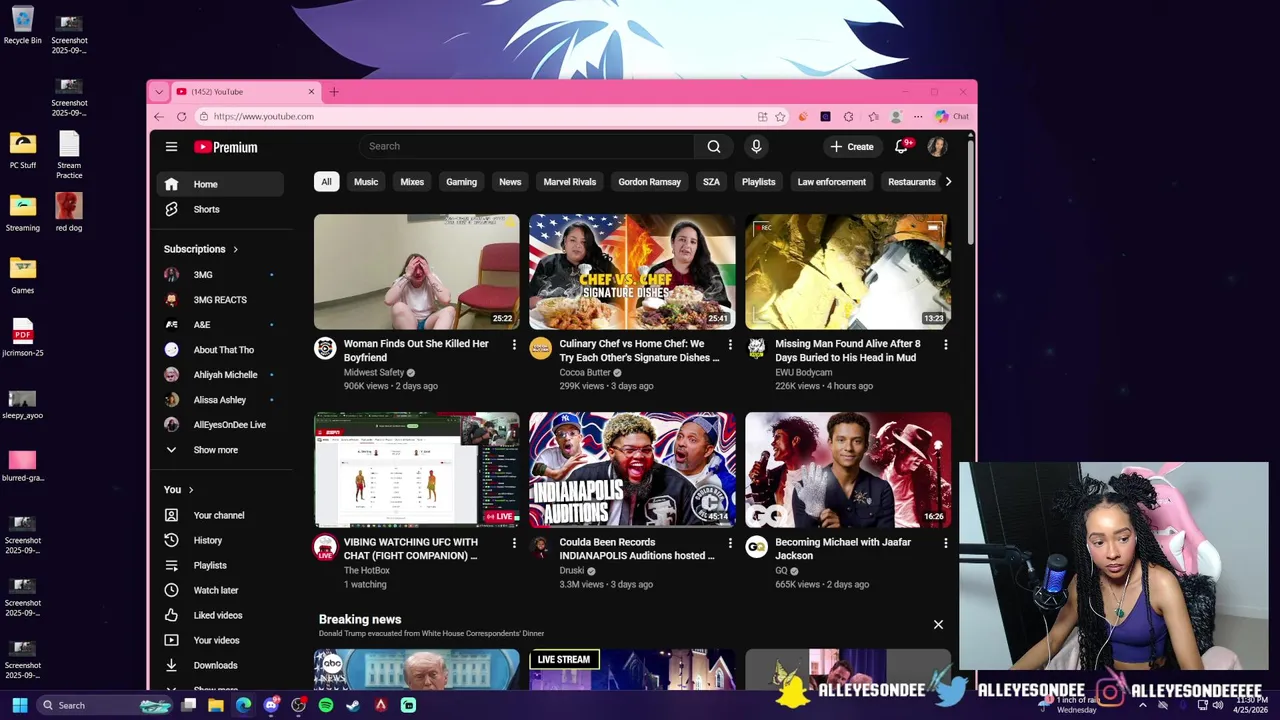1280x720 pixels.
Task: Open the Shorts sidebar item
Action: [220, 209]
